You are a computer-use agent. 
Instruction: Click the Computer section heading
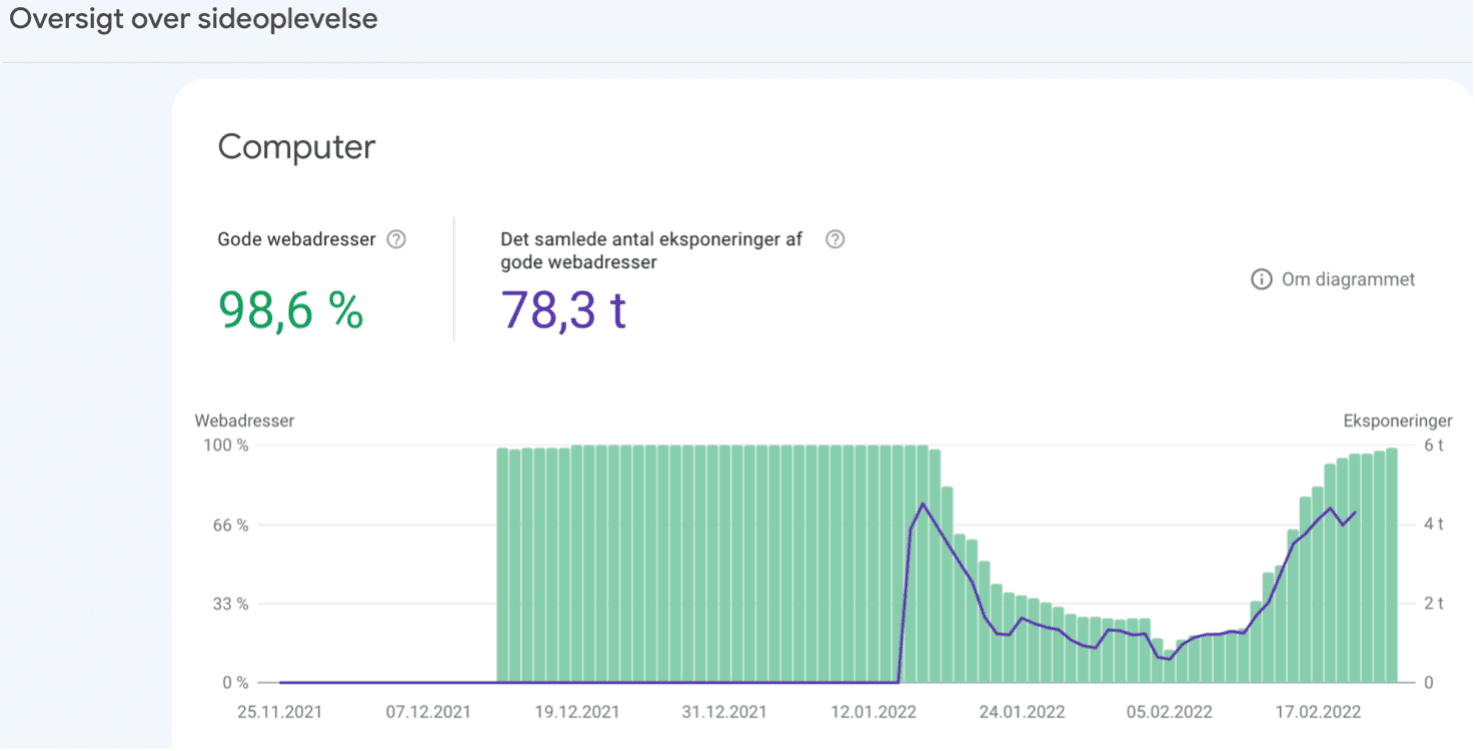pyautogui.click(x=297, y=147)
